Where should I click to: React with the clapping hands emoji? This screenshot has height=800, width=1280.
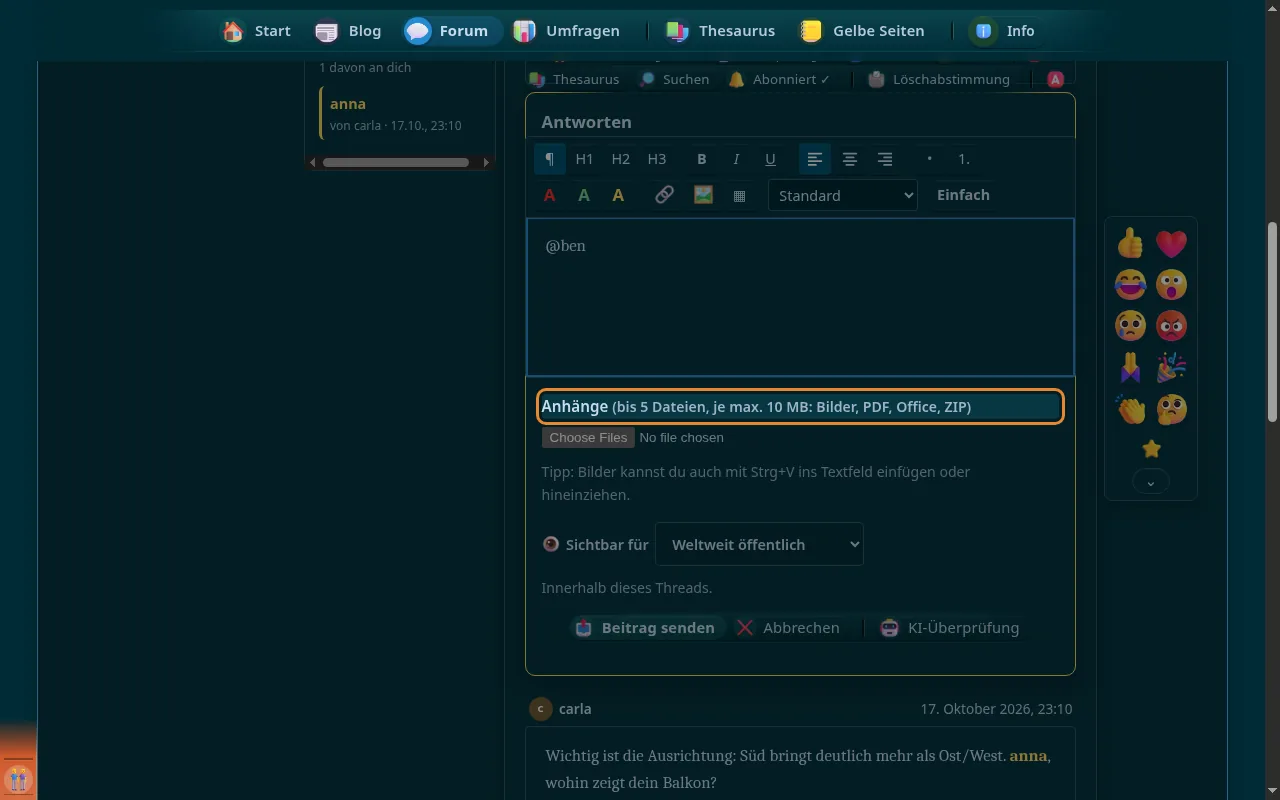tap(1130, 408)
